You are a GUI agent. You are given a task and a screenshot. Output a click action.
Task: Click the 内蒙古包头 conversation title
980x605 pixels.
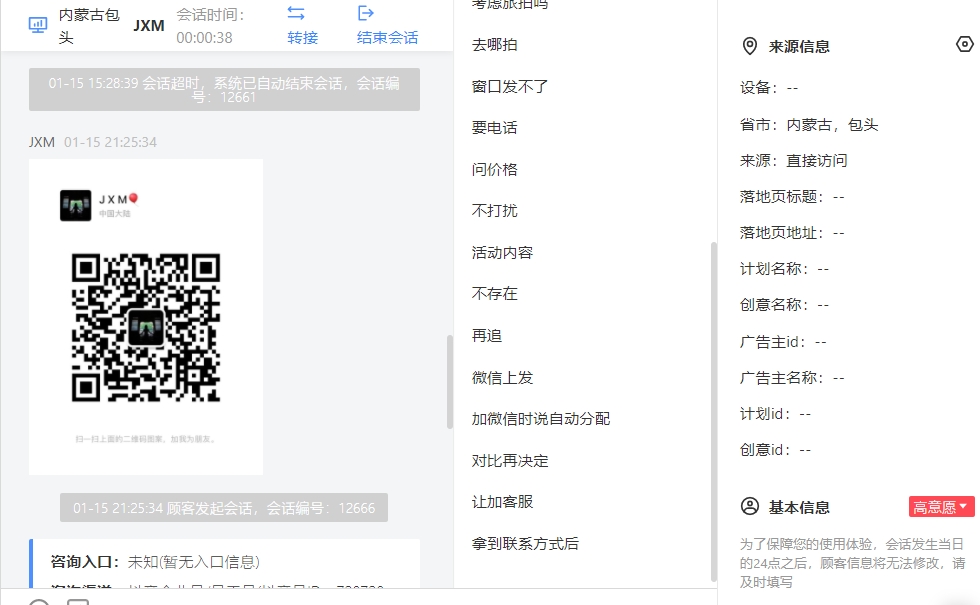[89, 26]
